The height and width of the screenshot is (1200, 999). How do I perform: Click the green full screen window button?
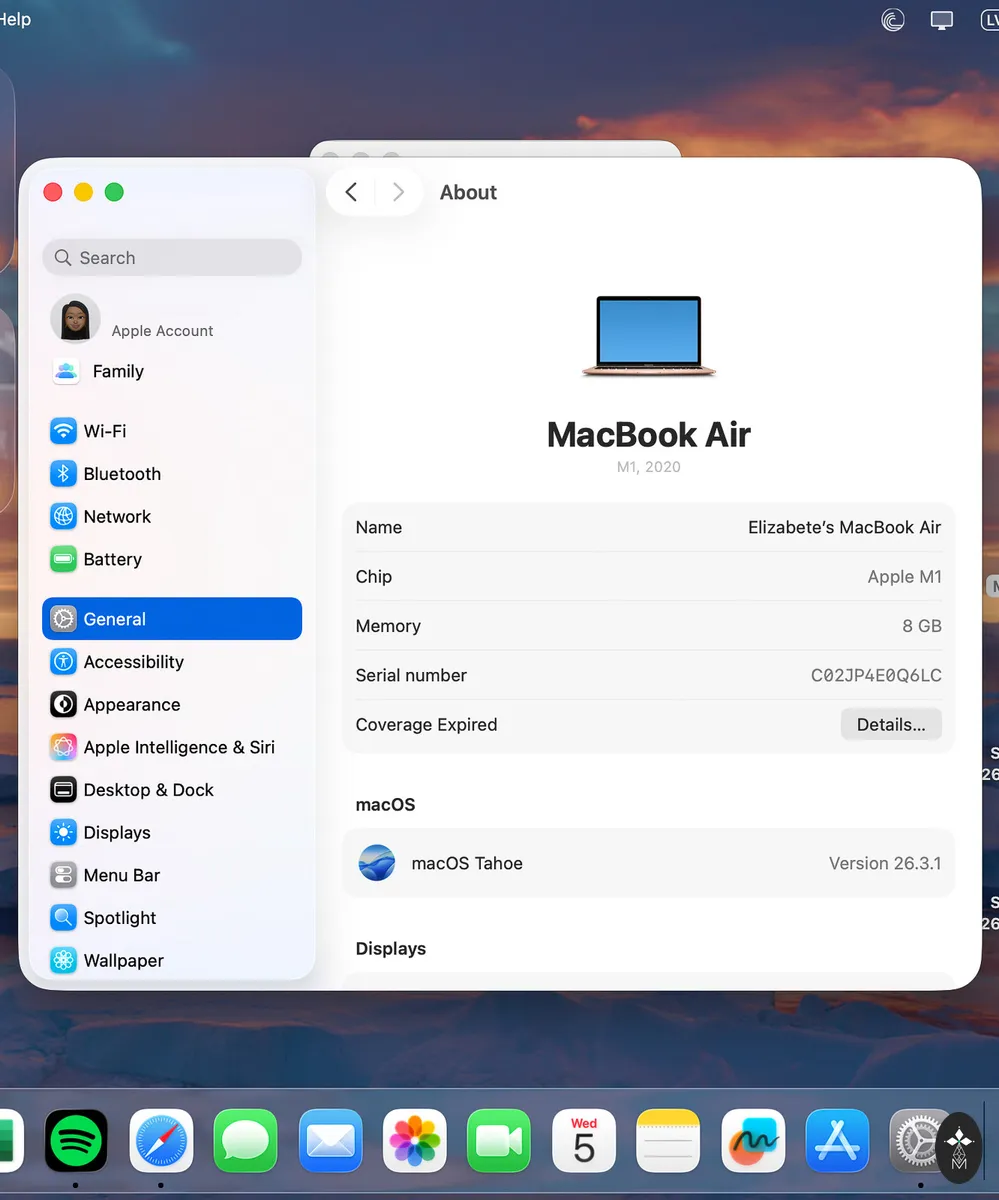[114, 192]
